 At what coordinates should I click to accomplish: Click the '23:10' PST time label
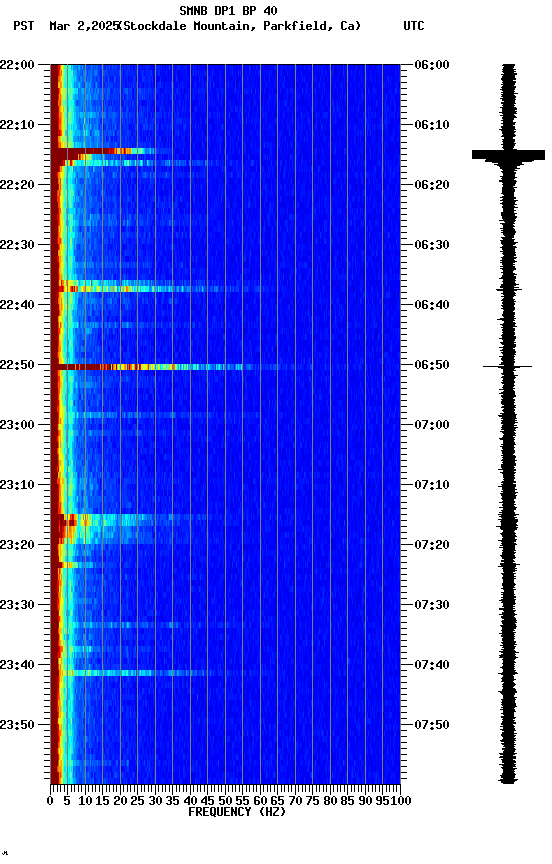[17, 485]
